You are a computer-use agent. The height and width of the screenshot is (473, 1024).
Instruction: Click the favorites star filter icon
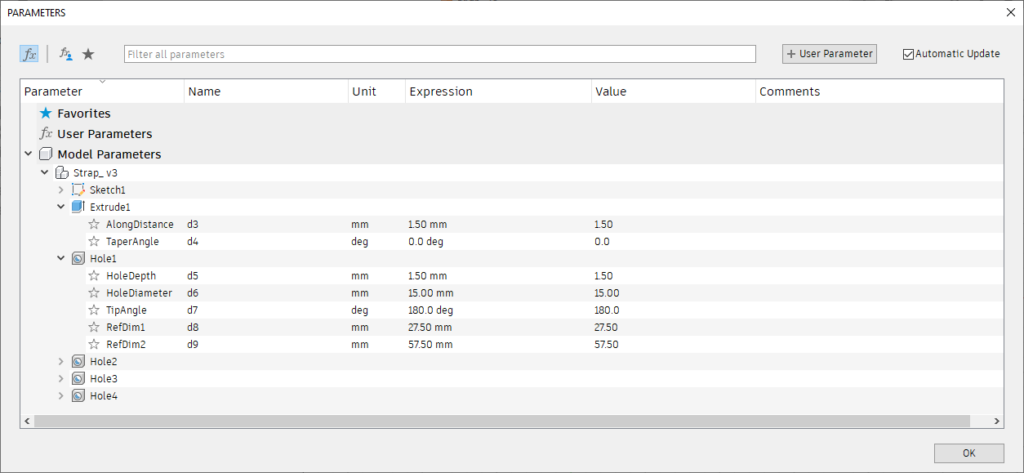pyautogui.click(x=88, y=54)
